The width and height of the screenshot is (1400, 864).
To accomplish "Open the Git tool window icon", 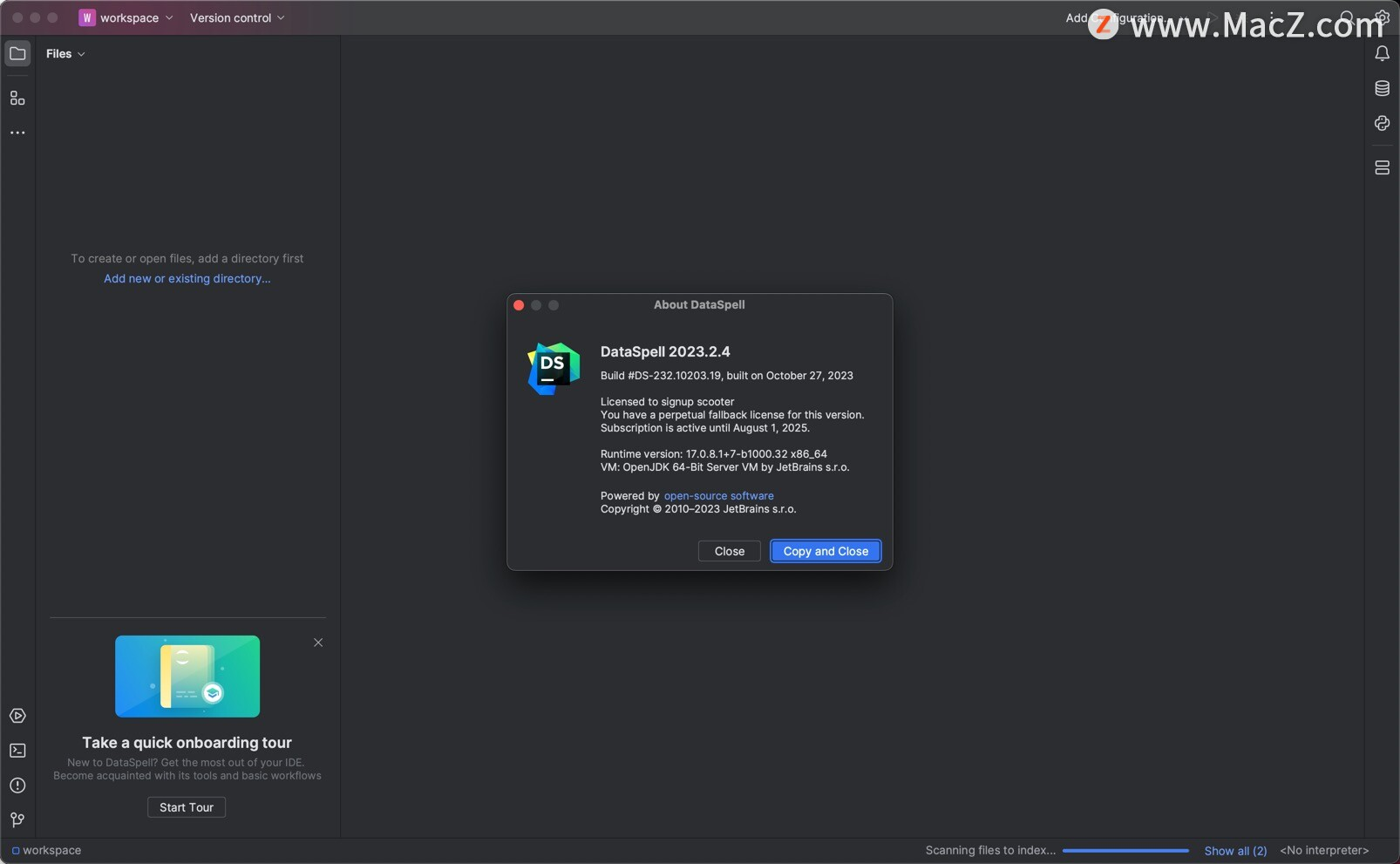I will 17,820.
